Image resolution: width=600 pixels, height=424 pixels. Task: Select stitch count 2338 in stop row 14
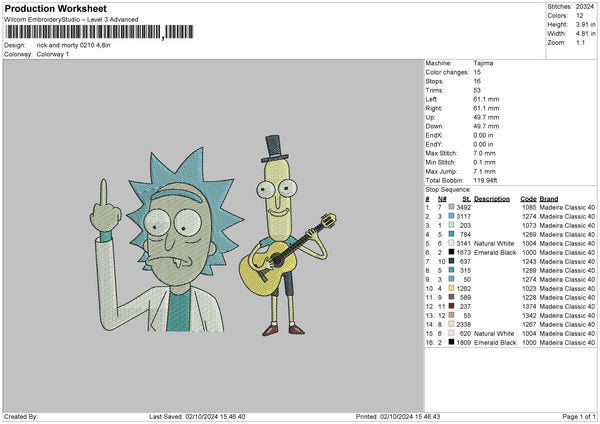coord(463,325)
